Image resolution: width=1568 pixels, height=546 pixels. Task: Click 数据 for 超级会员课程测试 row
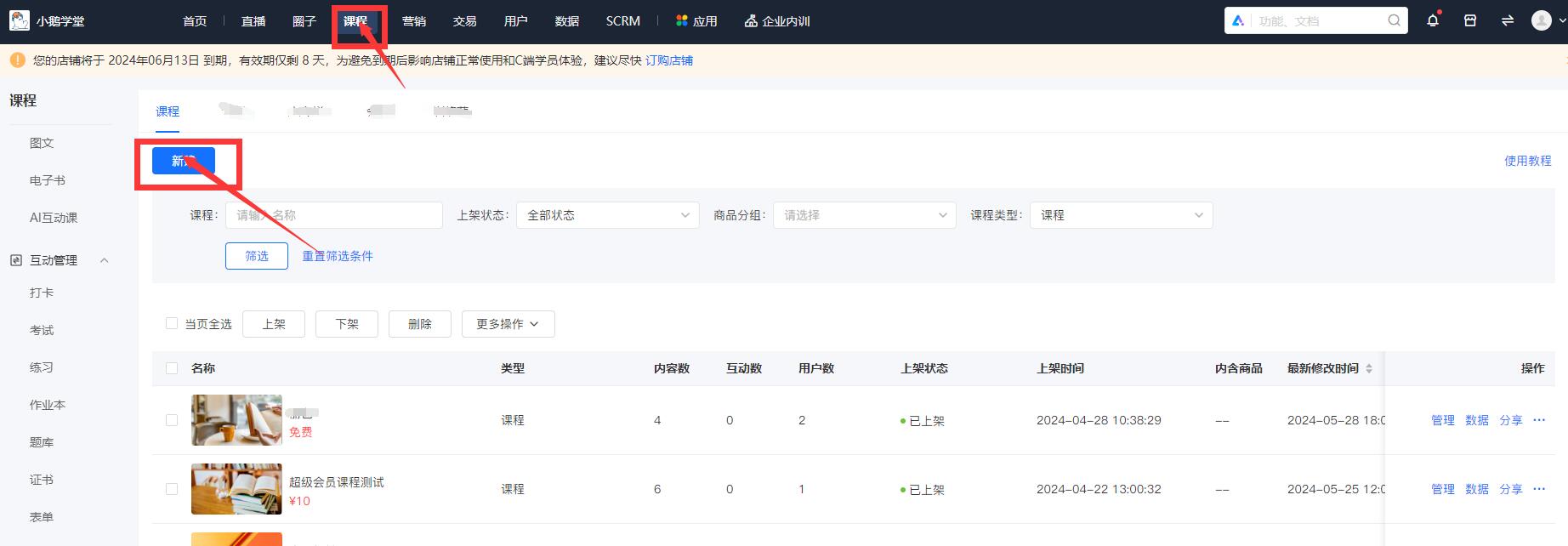pos(1477,489)
